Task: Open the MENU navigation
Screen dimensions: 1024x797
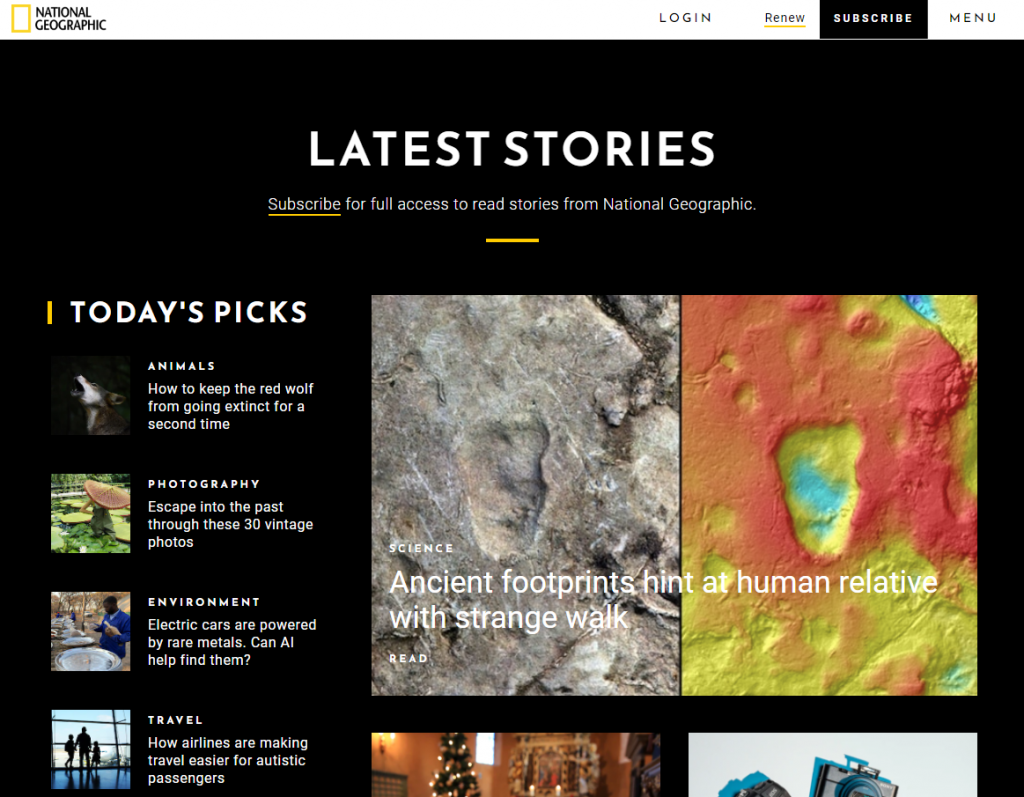Action: (973, 18)
